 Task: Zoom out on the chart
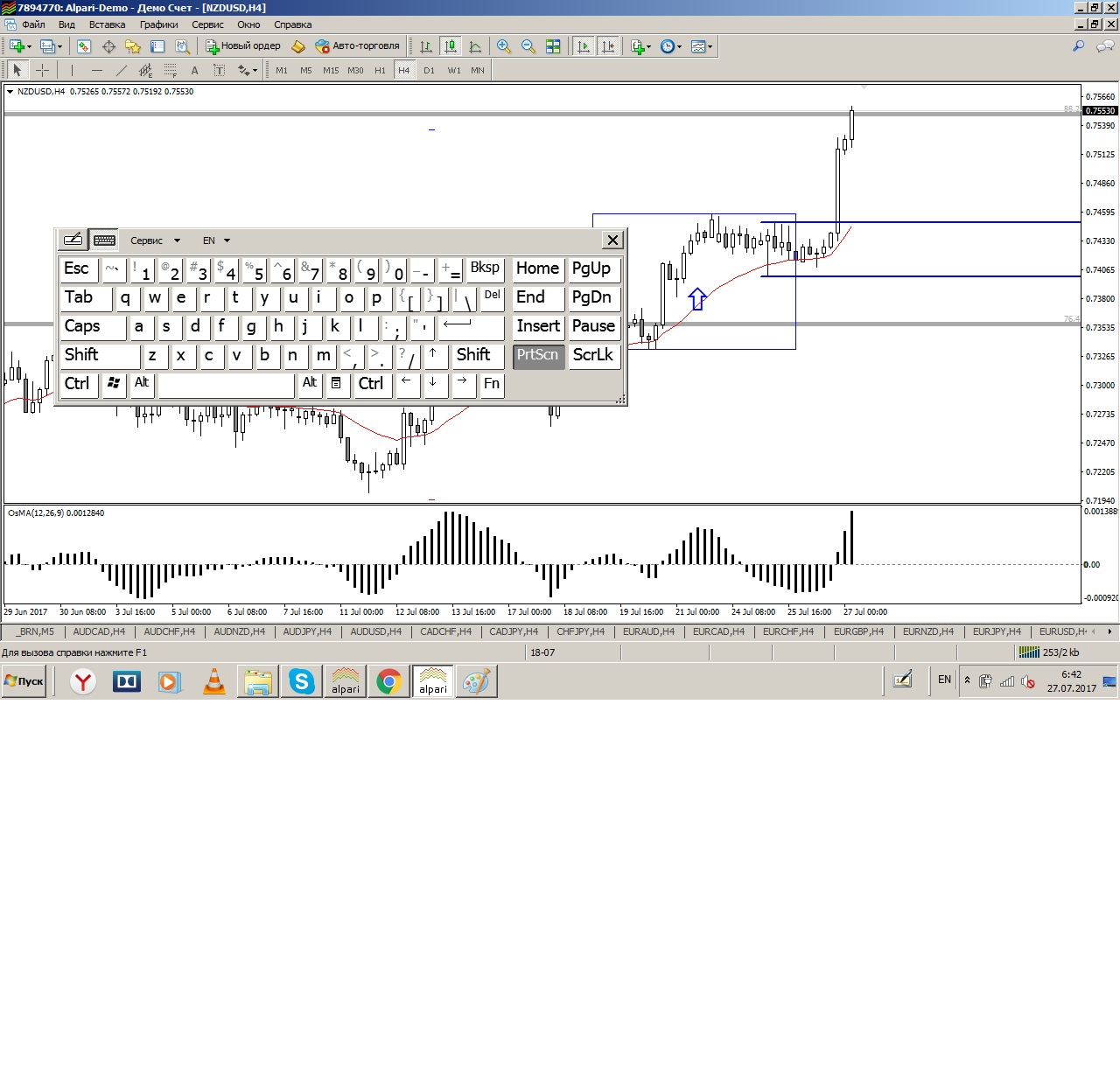point(528,46)
